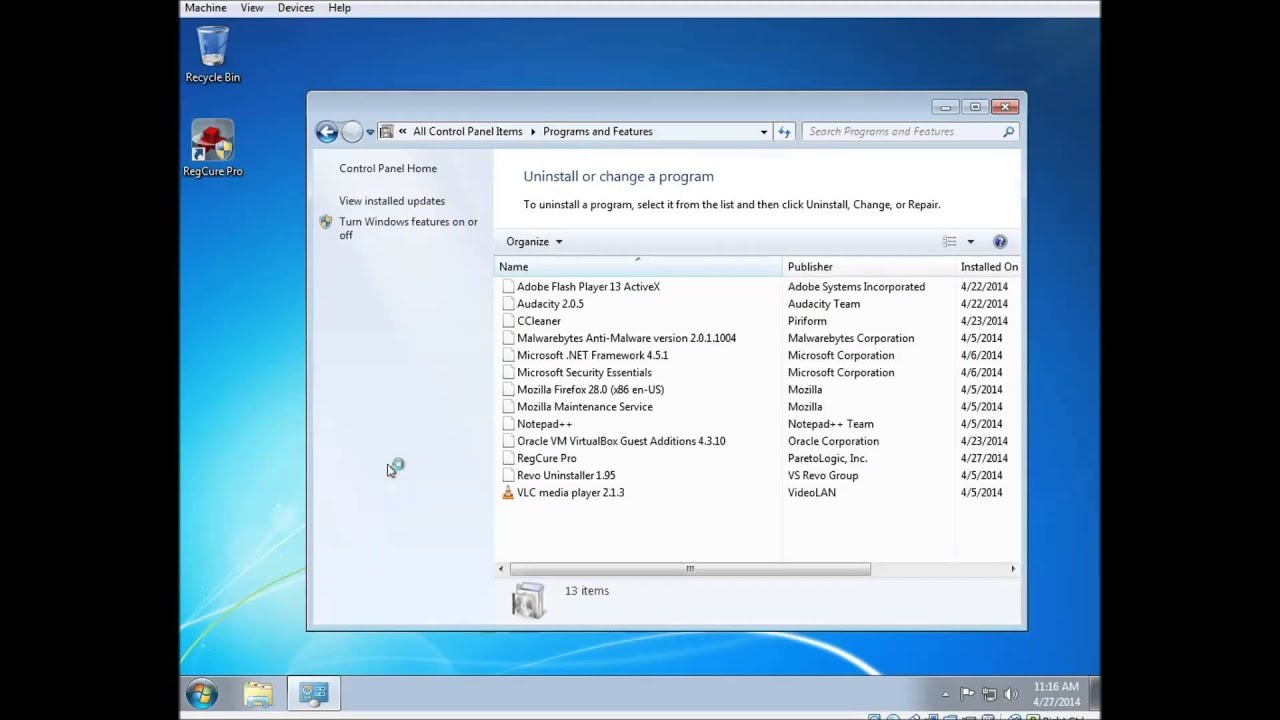Open the Organize dropdown
Image resolution: width=1280 pixels, height=720 pixels.
click(534, 241)
